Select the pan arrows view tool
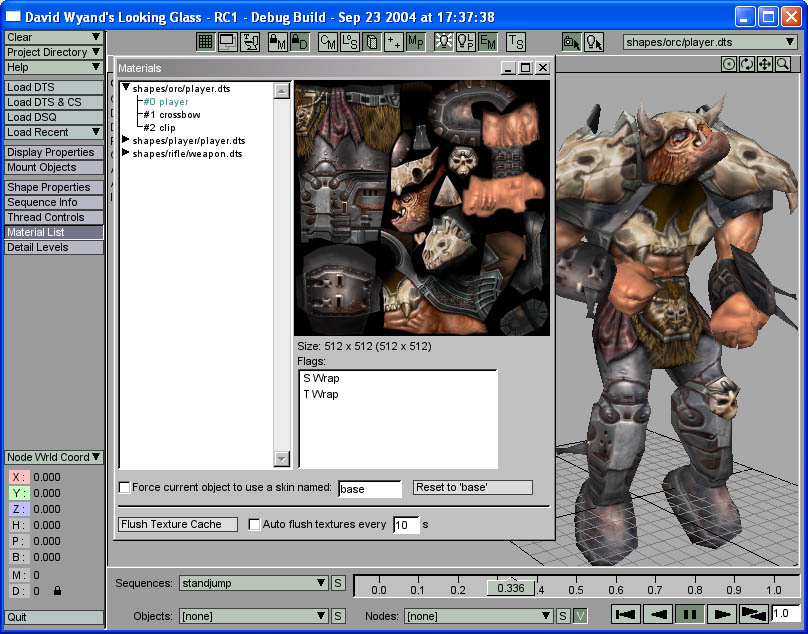Screen dimensions: 808x634 [765, 64]
